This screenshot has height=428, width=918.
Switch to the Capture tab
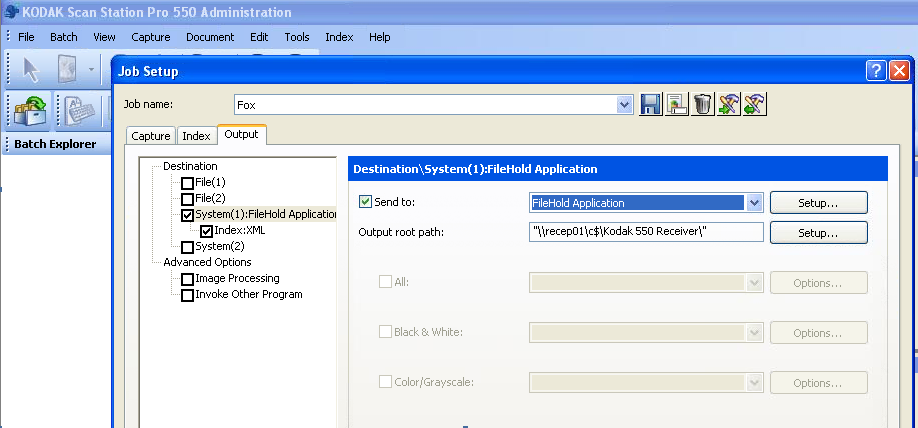pyautogui.click(x=150, y=136)
